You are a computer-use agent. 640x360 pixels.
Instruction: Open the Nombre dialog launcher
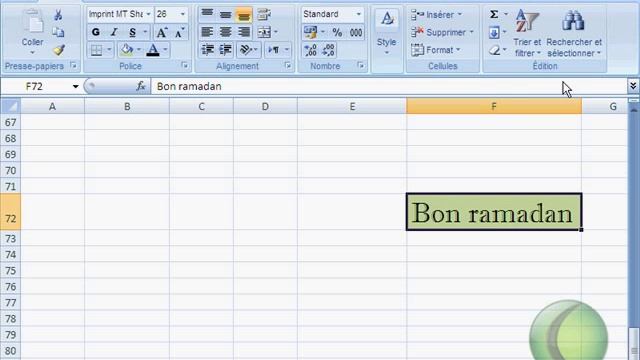(x=360, y=65)
